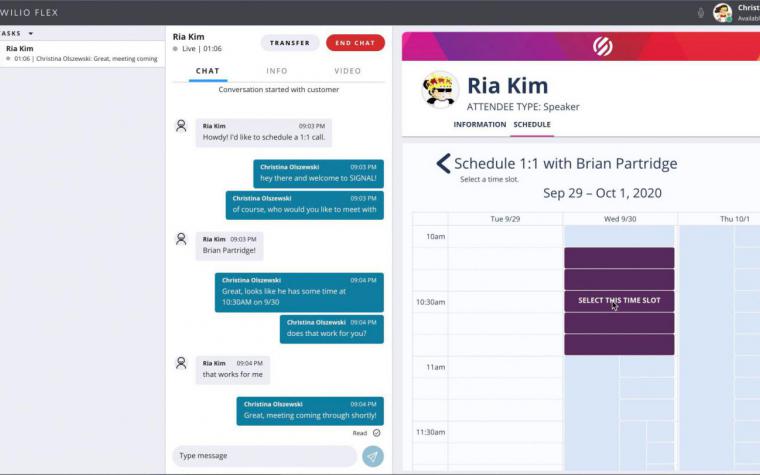
Task: Click the live status dot under Ria Kim
Action: [175, 48]
